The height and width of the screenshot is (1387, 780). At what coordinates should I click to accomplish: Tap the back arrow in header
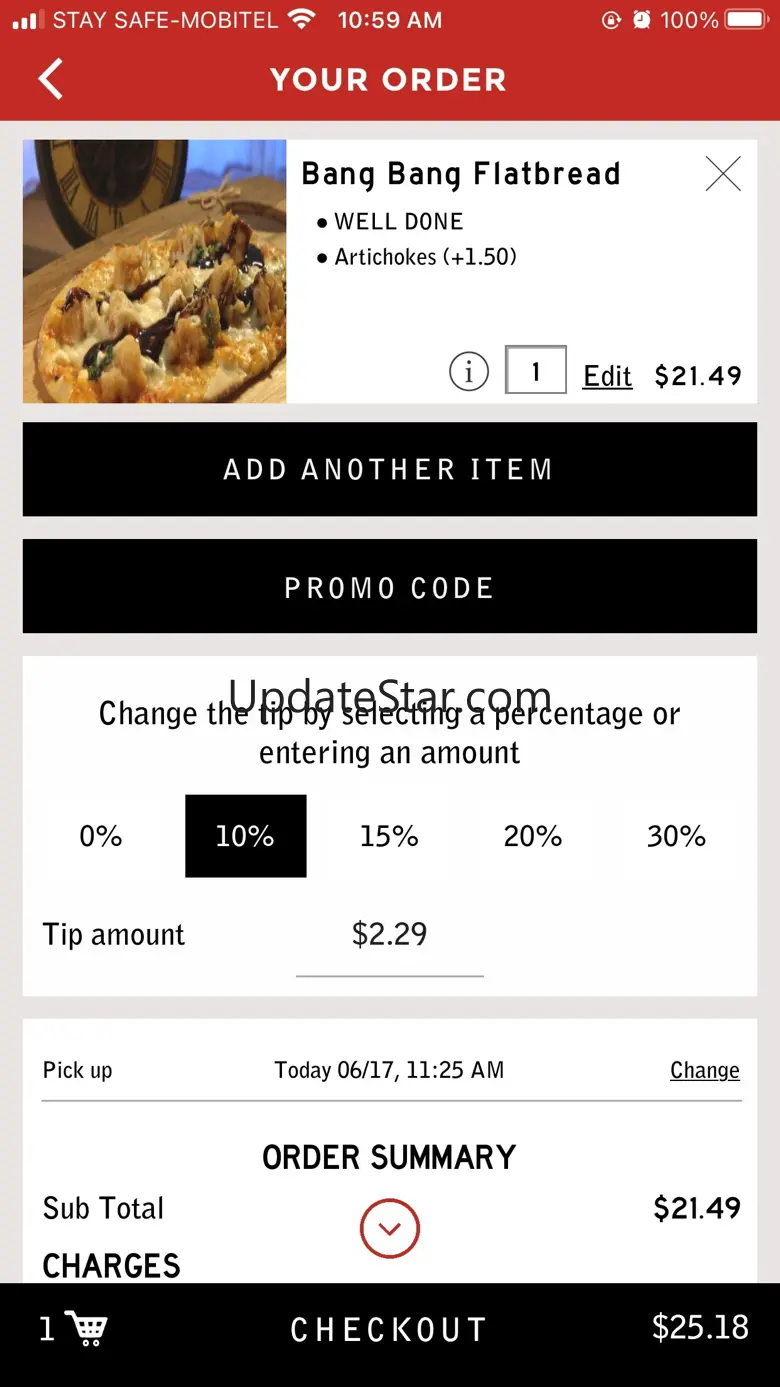click(51, 79)
